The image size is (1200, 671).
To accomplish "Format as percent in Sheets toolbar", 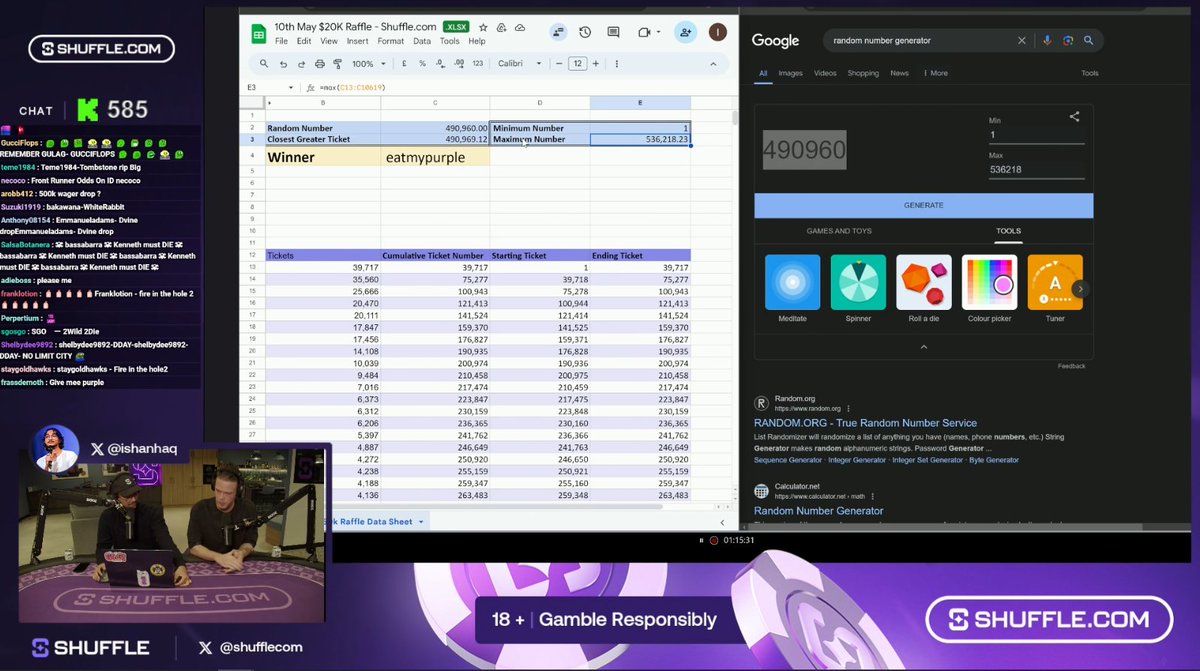I will coord(423,64).
